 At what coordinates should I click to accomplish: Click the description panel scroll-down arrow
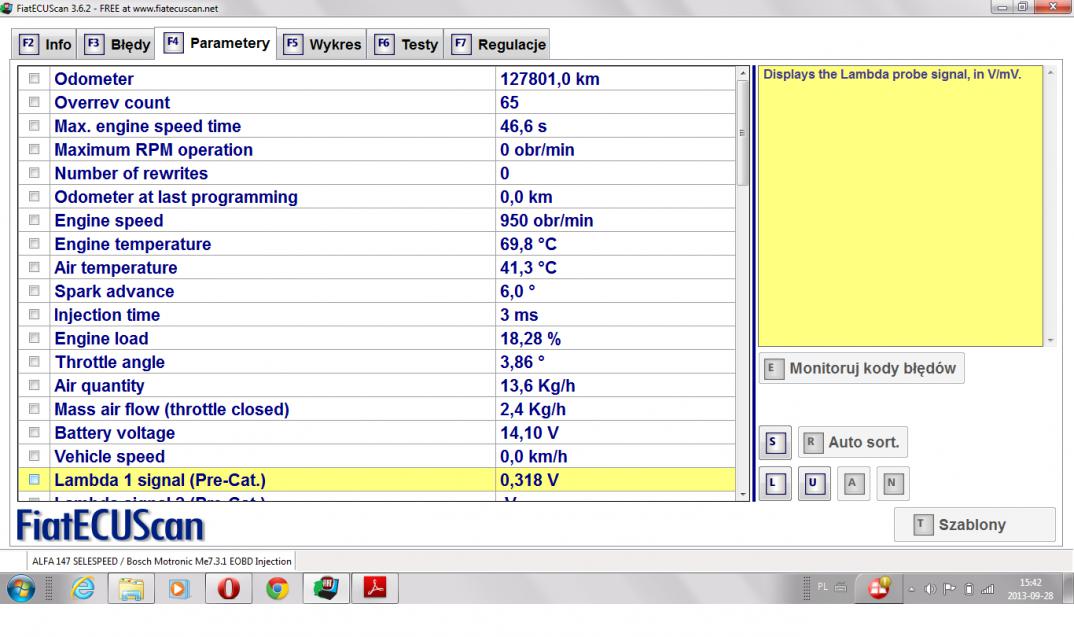coord(1050,340)
